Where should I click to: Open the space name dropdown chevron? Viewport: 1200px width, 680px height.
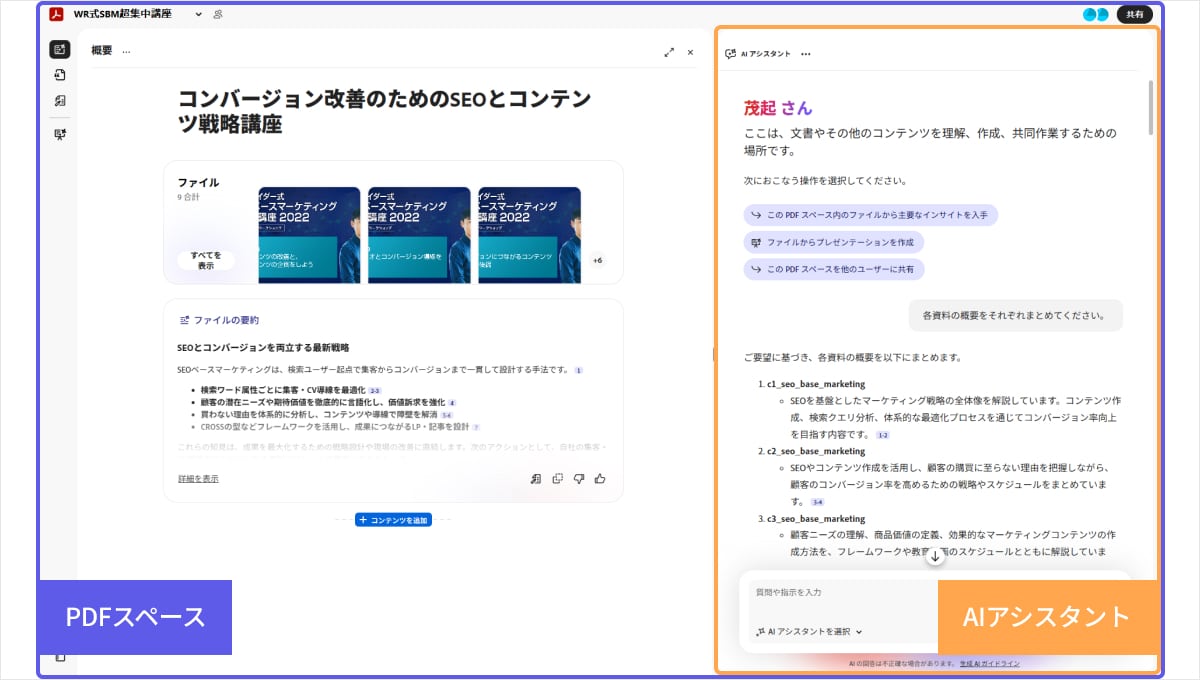pyautogui.click(x=198, y=14)
